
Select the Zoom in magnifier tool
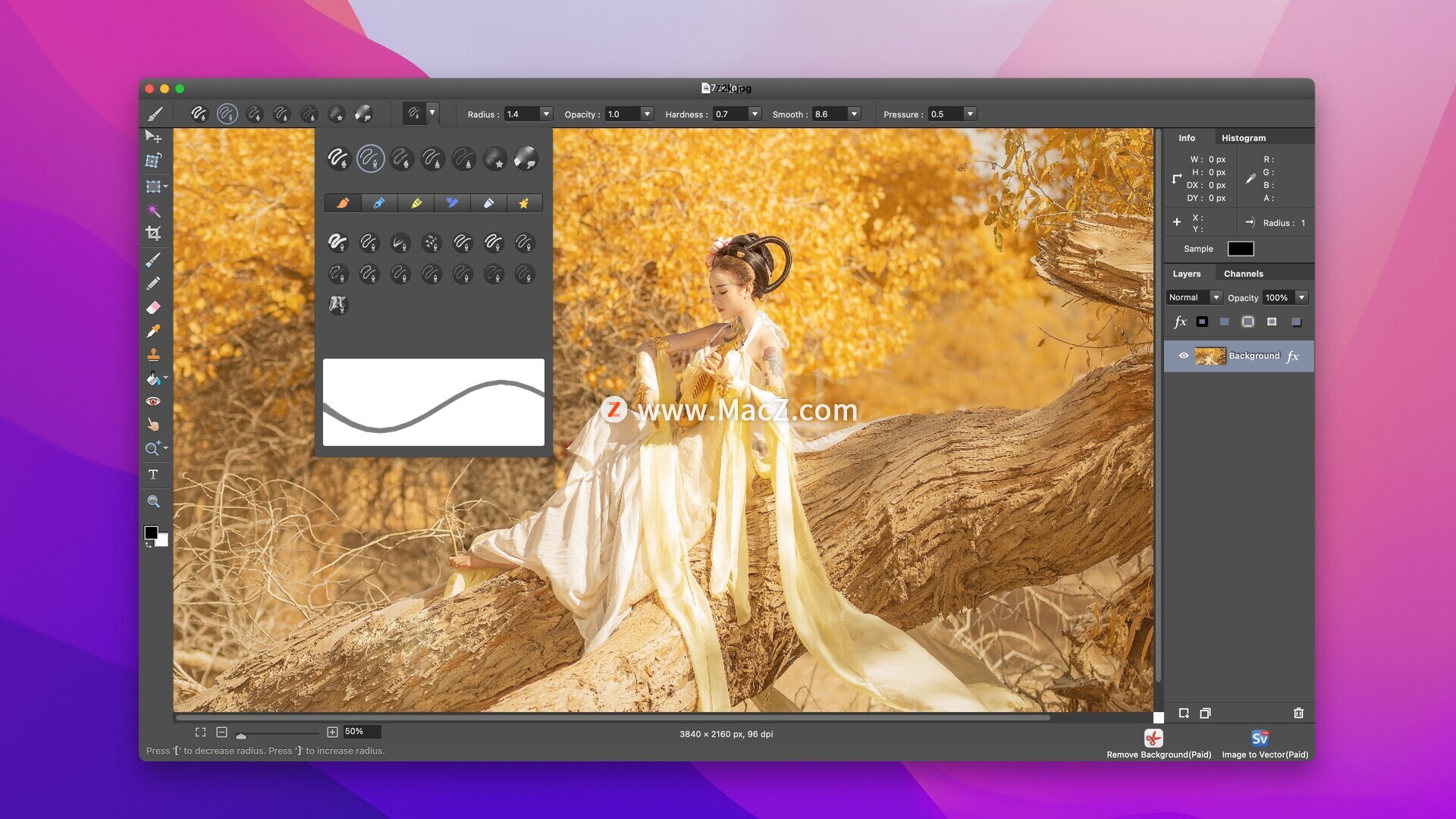pos(153,448)
